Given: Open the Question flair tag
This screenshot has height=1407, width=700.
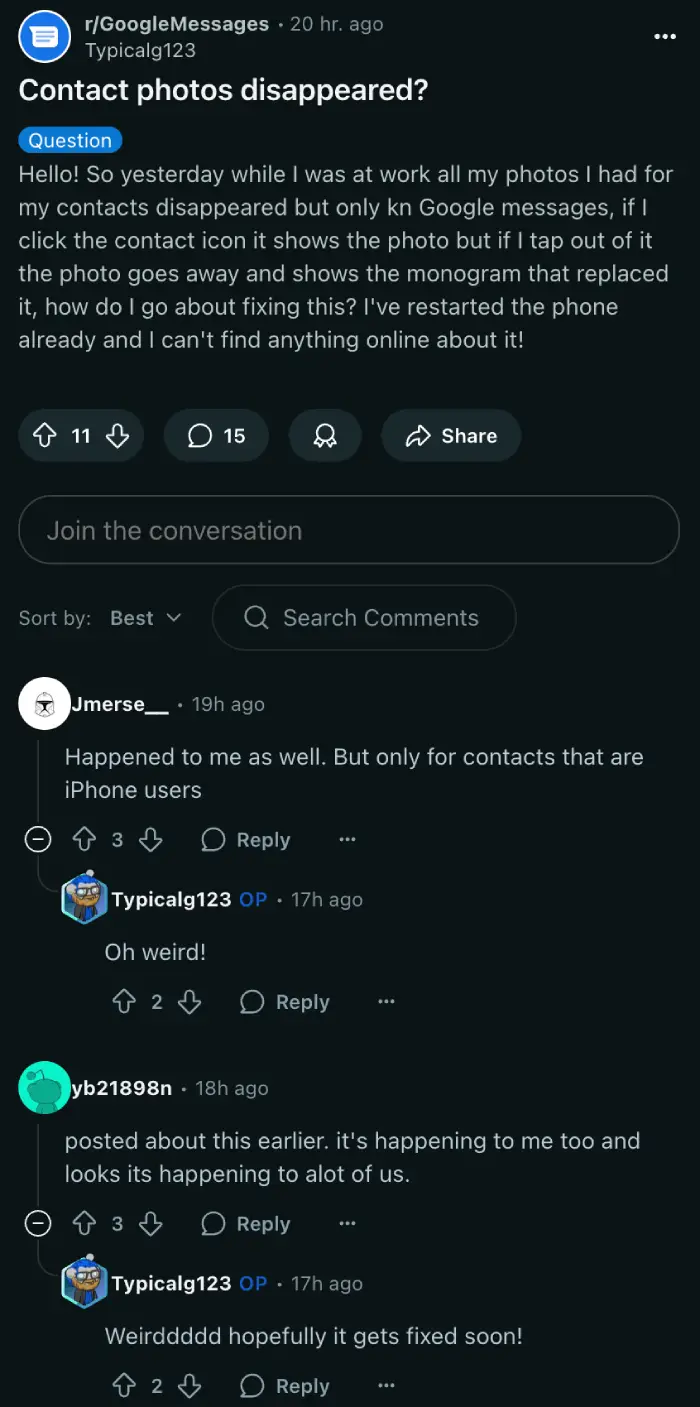Looking at the screenshot, I should 70,140.
